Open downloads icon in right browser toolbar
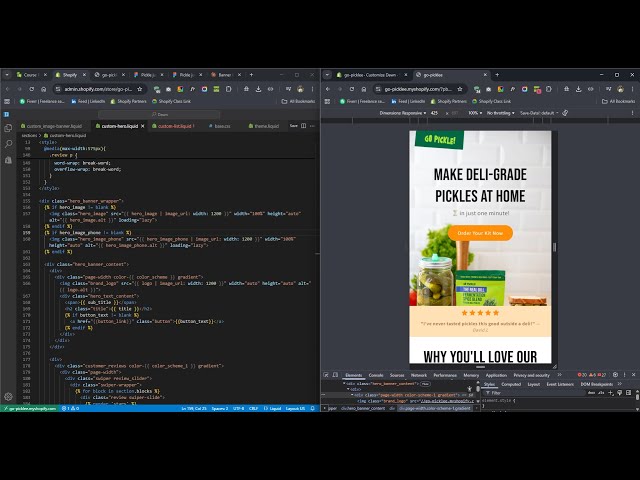This screenshot has height=480, width=640. pos(578,89)
